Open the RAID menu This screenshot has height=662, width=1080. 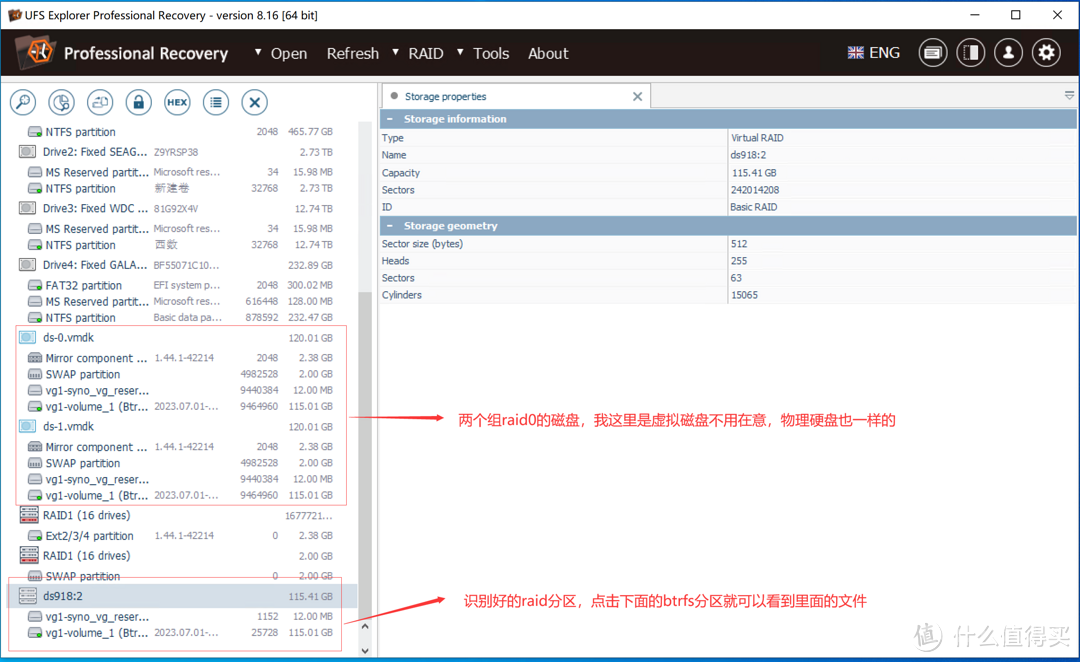pos(426,54)
